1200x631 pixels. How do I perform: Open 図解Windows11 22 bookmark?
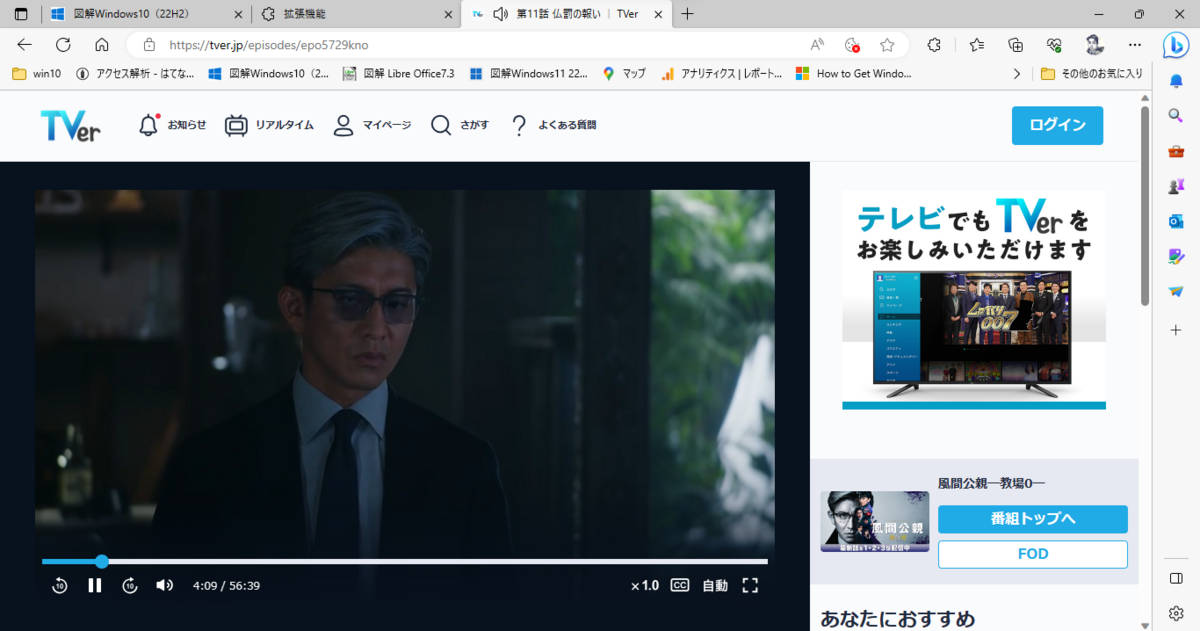(x=529, y=73)
